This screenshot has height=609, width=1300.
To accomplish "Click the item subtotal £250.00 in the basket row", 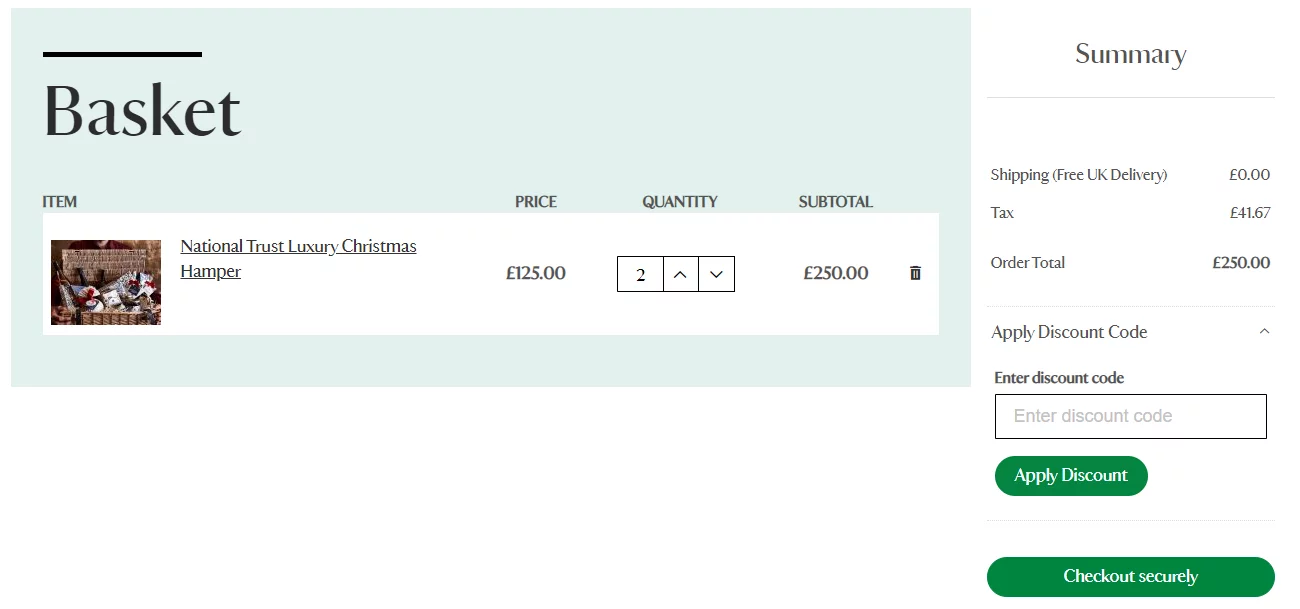I will pyautogui.click(x=836, y=273).
